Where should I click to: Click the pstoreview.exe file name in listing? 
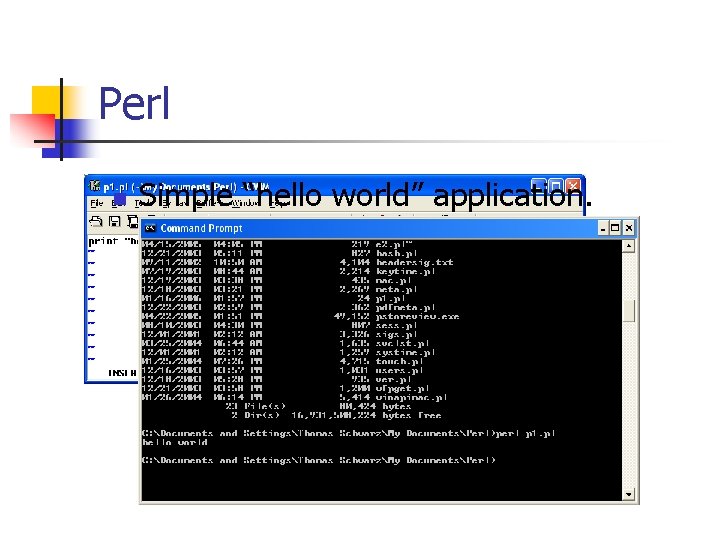pos(417,316)
